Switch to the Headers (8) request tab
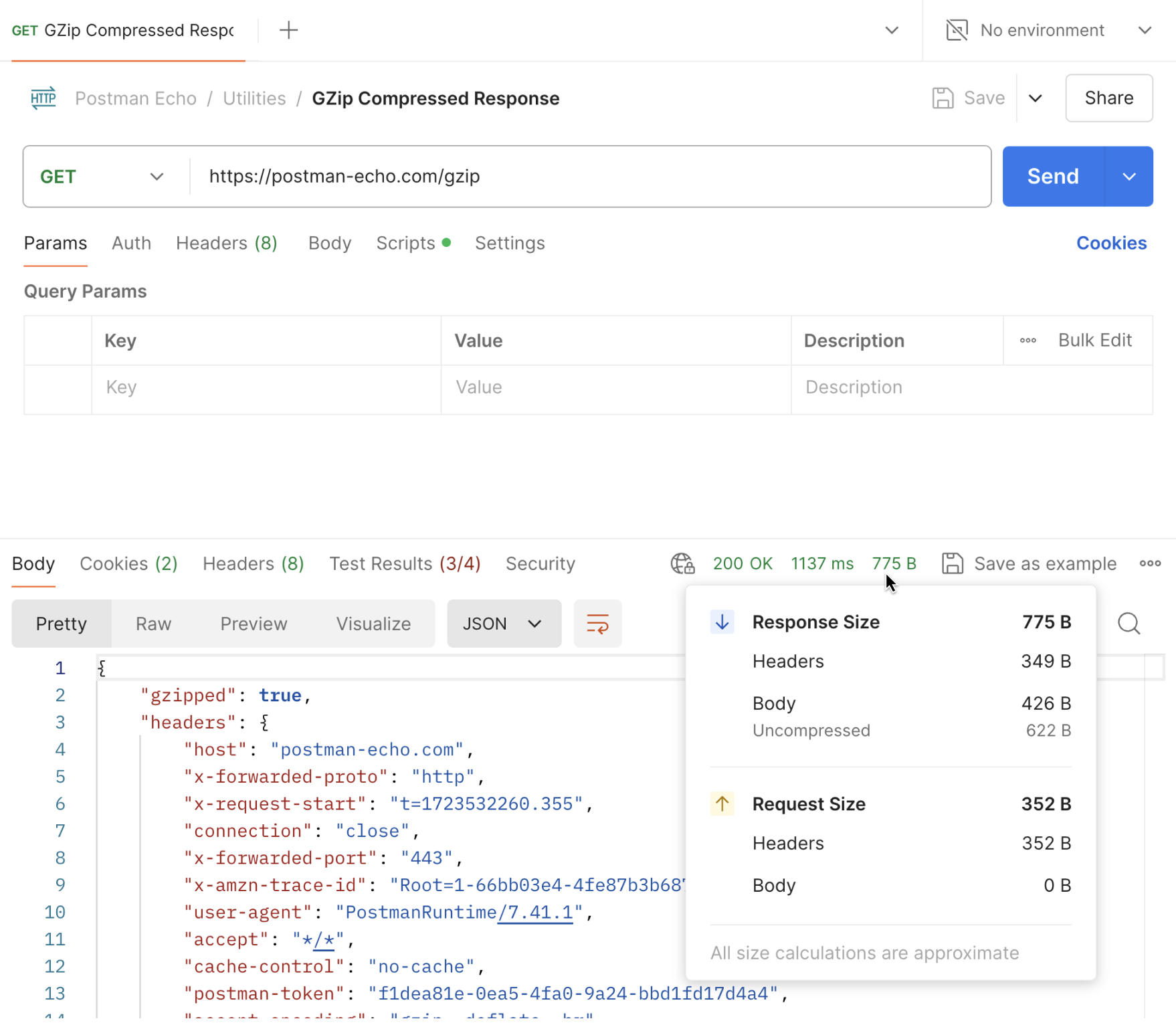This screenshot has width=1176, height=1029. [226, 243]
